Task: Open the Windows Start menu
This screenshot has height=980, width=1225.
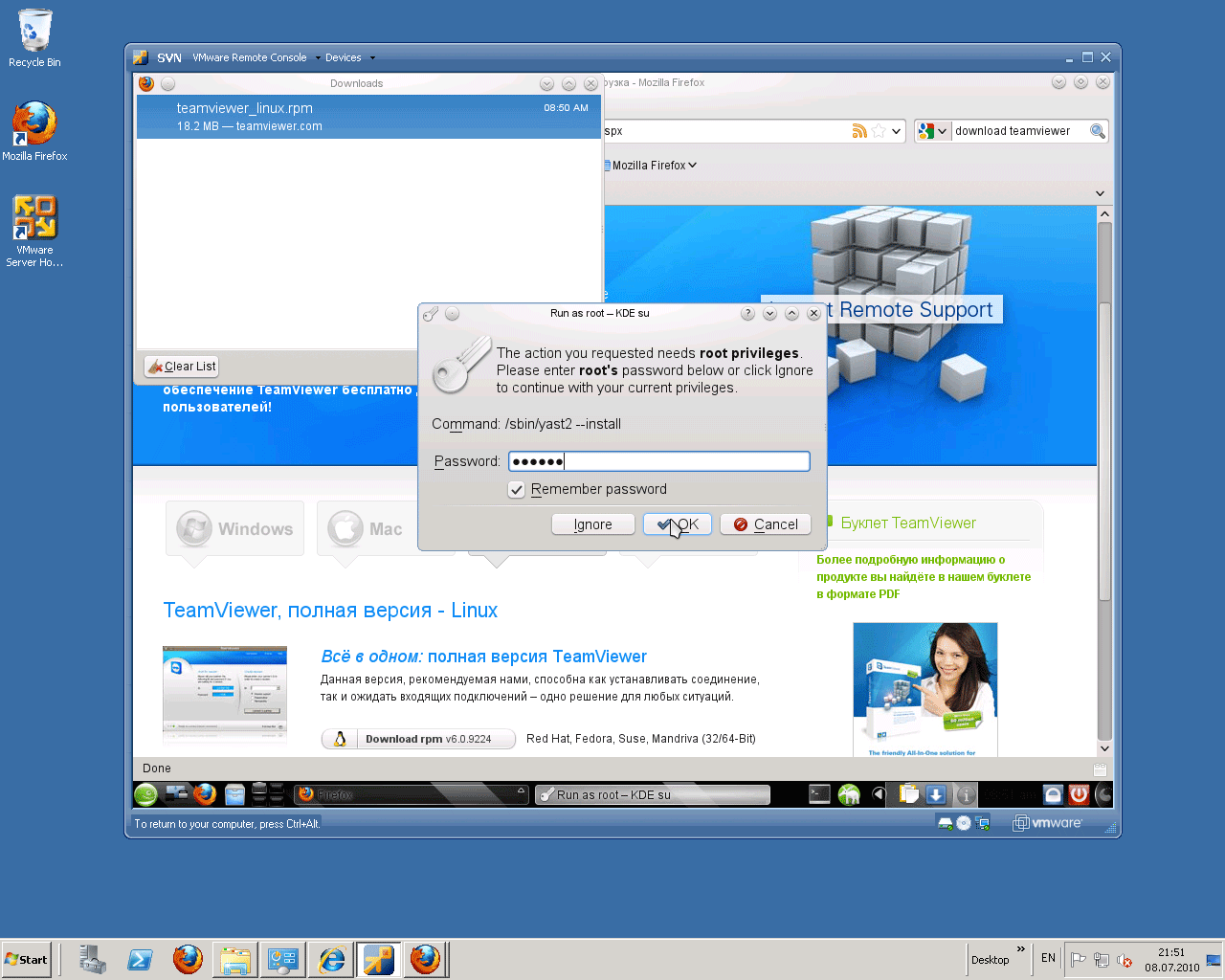Action: (x=26, y=959)
